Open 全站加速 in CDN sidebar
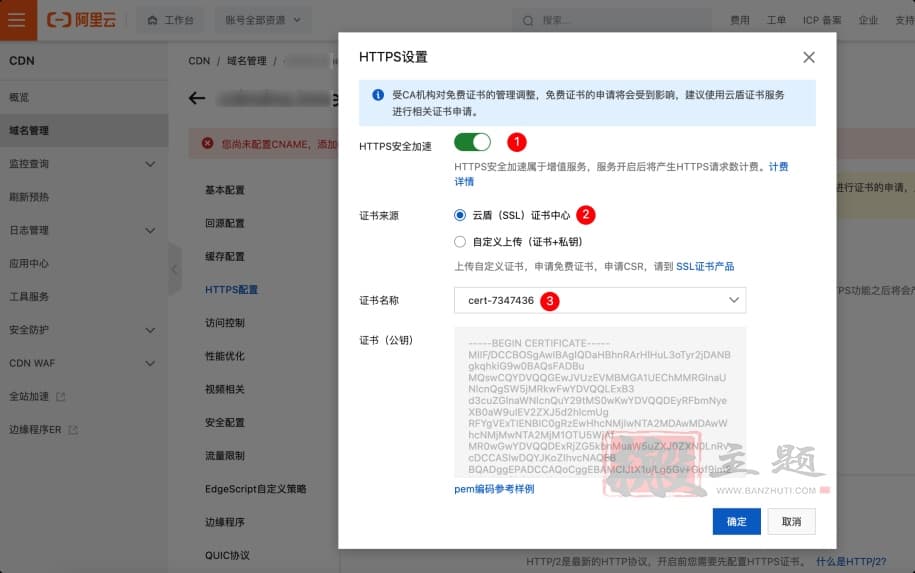Image resolution: width=915 pixels, height=573 pixels. (29, 397)
